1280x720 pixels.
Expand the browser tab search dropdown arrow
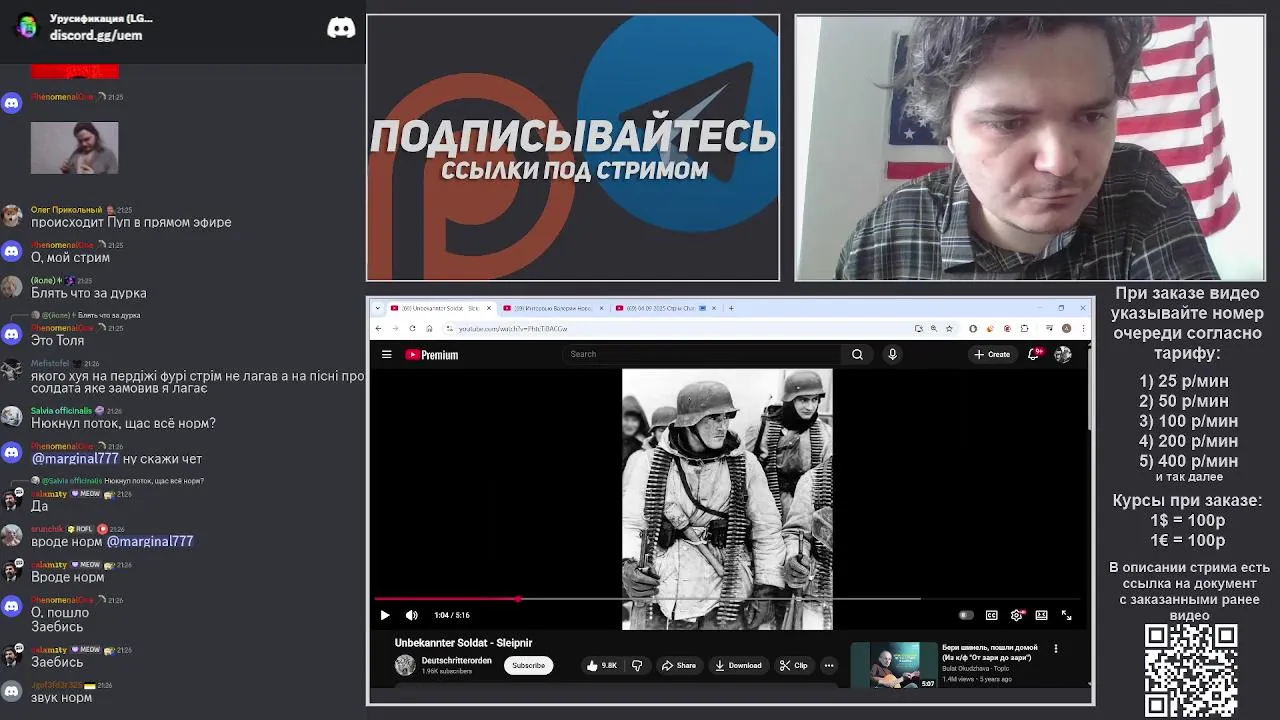[380, 308]
